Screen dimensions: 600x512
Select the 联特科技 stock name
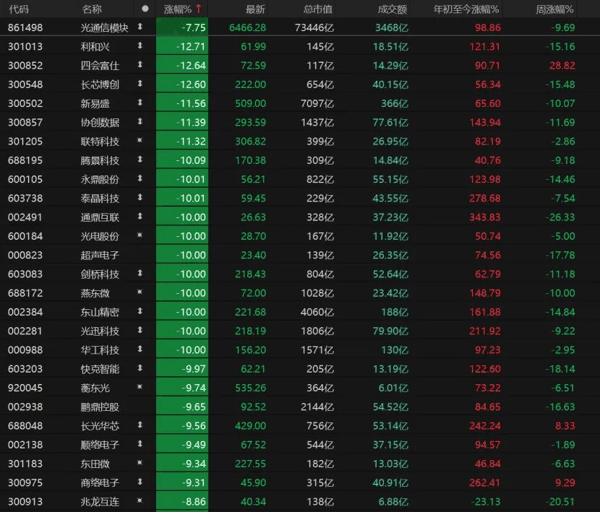point(100,142)
